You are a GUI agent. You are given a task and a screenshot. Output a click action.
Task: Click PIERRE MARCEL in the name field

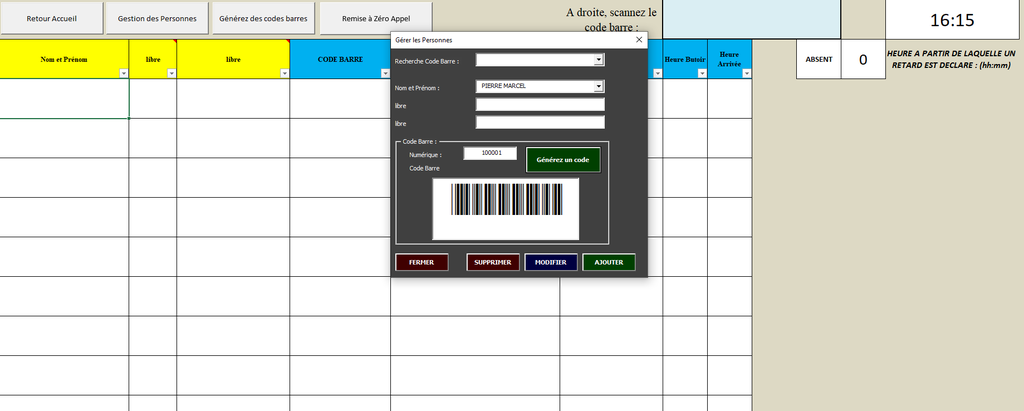click(504, 86)
